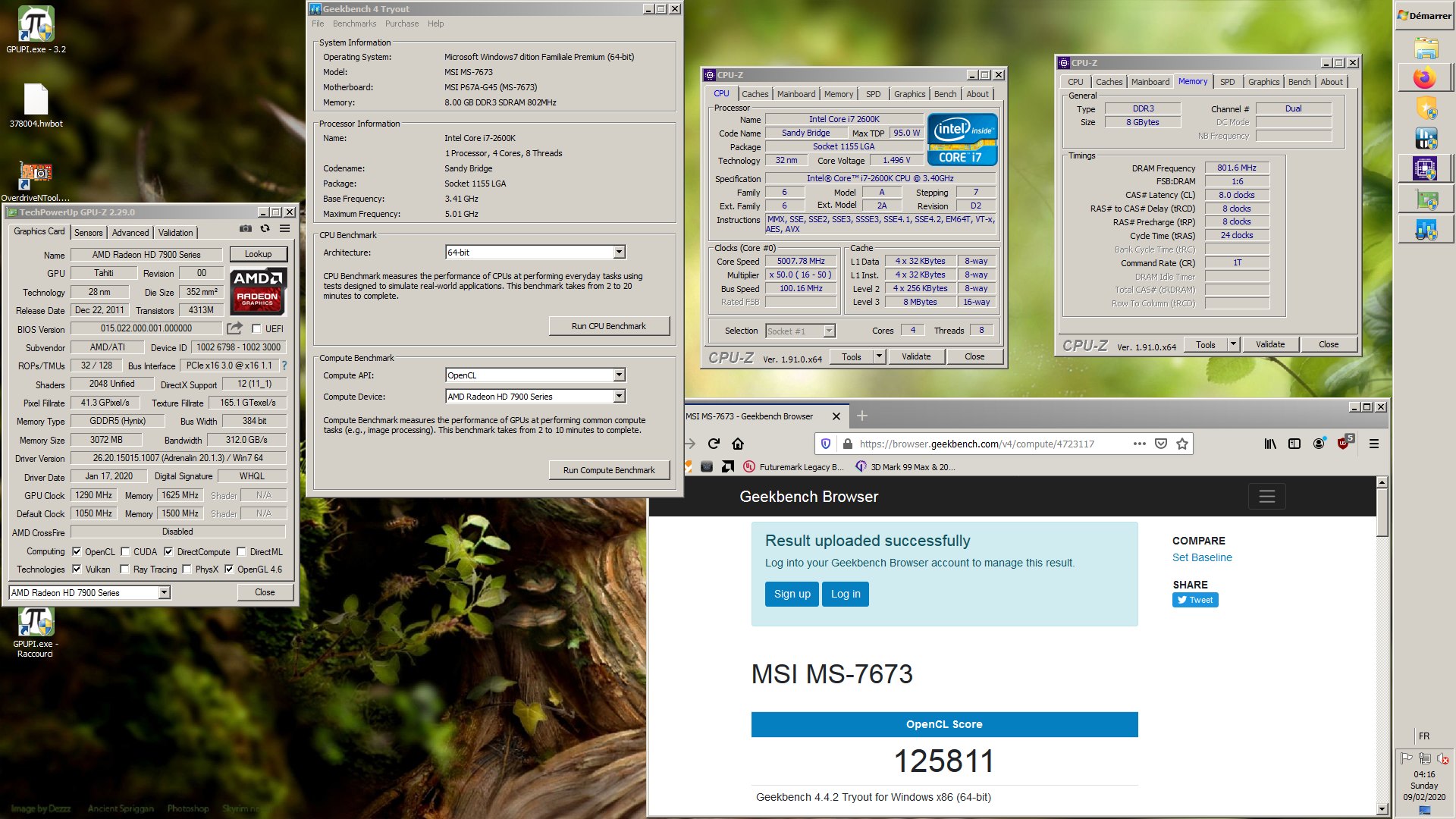Viewport: 1456px width, 819px height.
Task: Reload the Firefox page
Action: coord(714,444)
